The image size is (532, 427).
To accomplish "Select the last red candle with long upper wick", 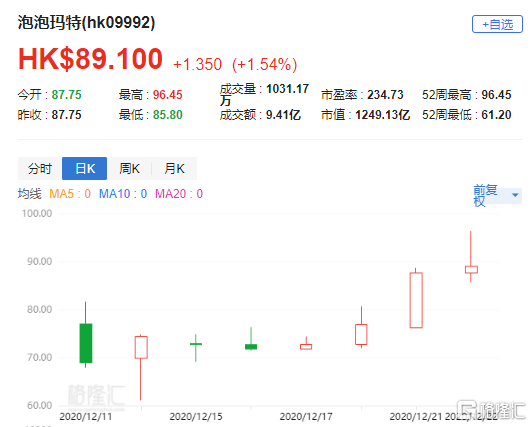I will click(471, 269).
